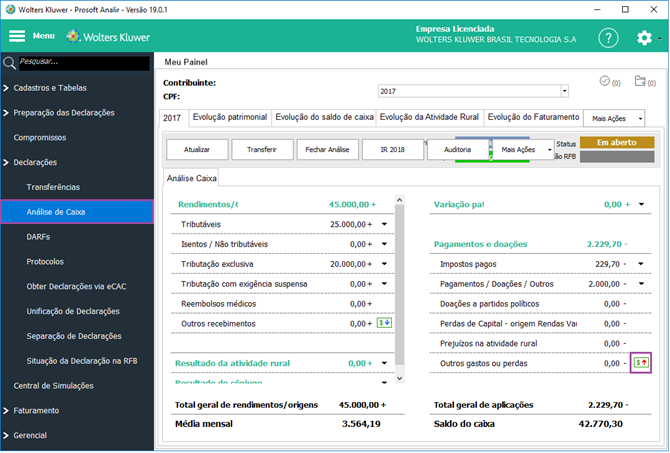
Task: Open Separação de Declarações
Action: point(73,336)
